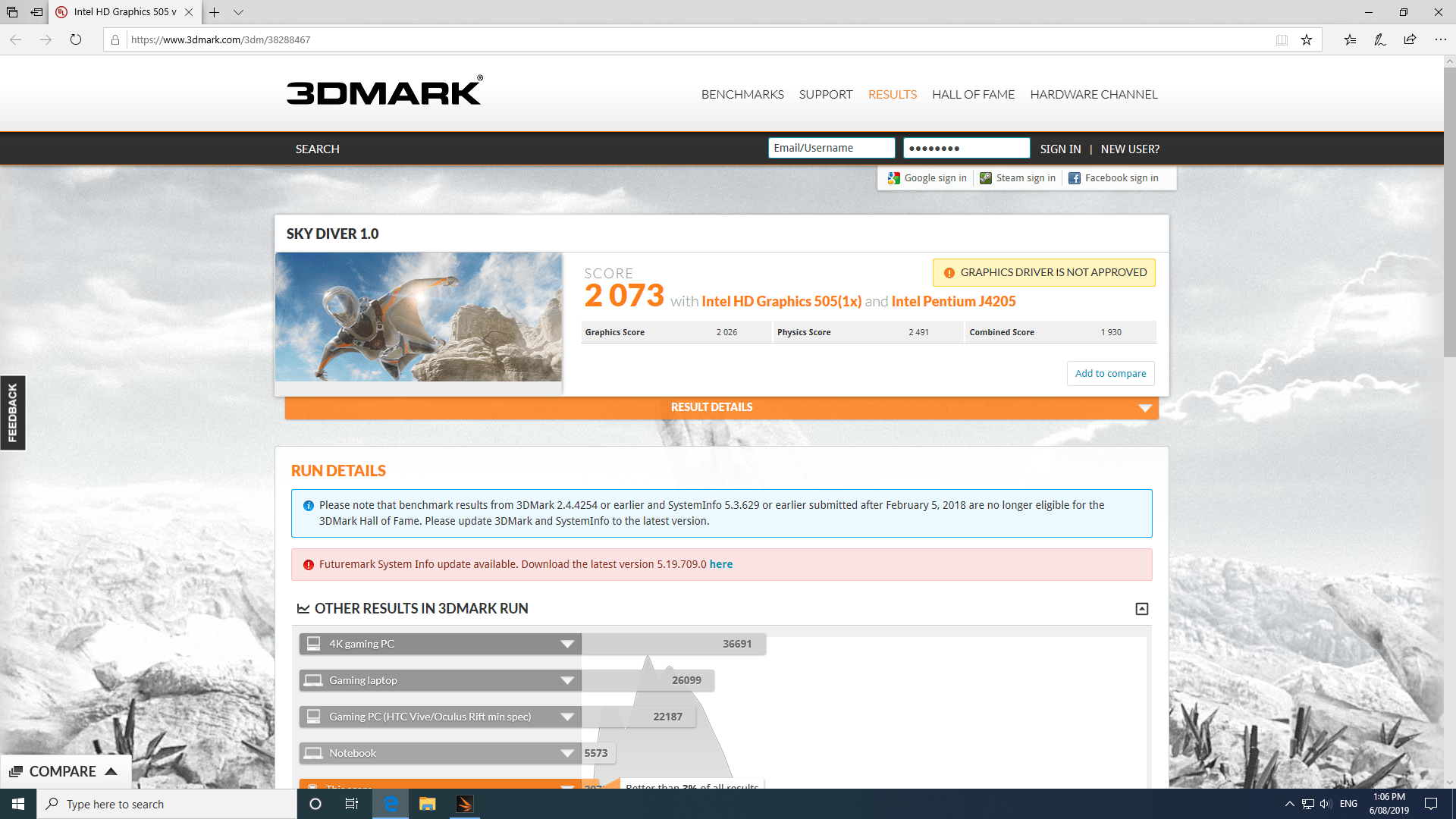The width and height of the screenshot is (1456, 819).
Task: Add page to favorites star icon
Action: point(1307,39)
